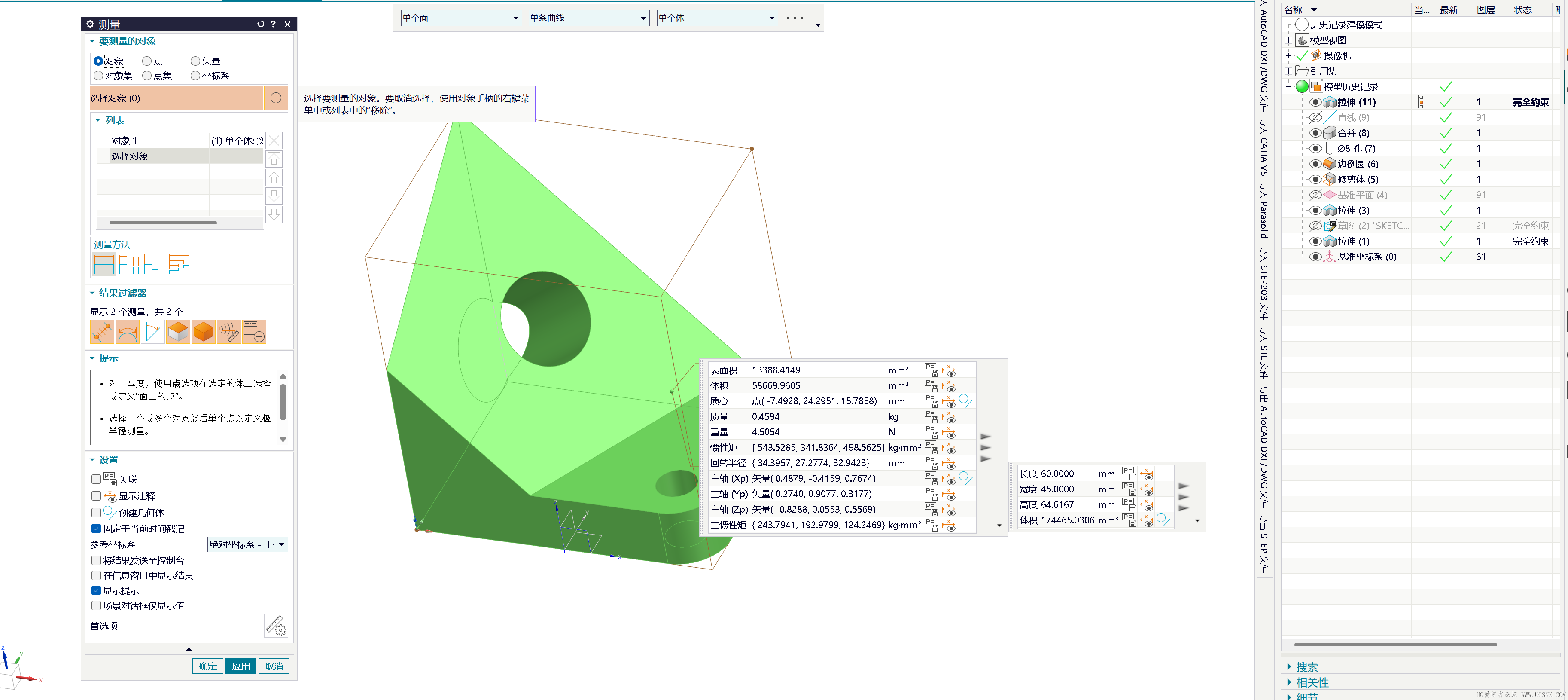Screen dimensions: 1568x700
Task: Click the 取消 button
Action: [x=274, y=666]
